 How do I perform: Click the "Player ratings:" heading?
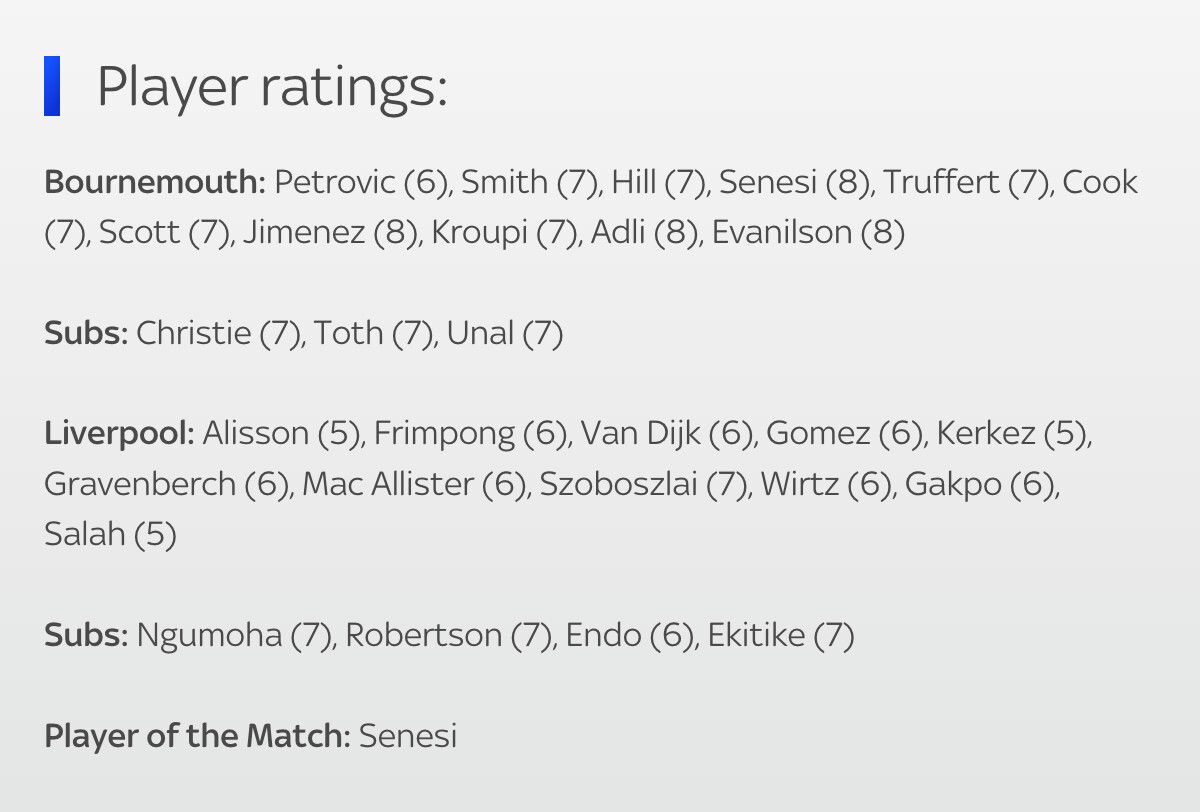[271, 87]
